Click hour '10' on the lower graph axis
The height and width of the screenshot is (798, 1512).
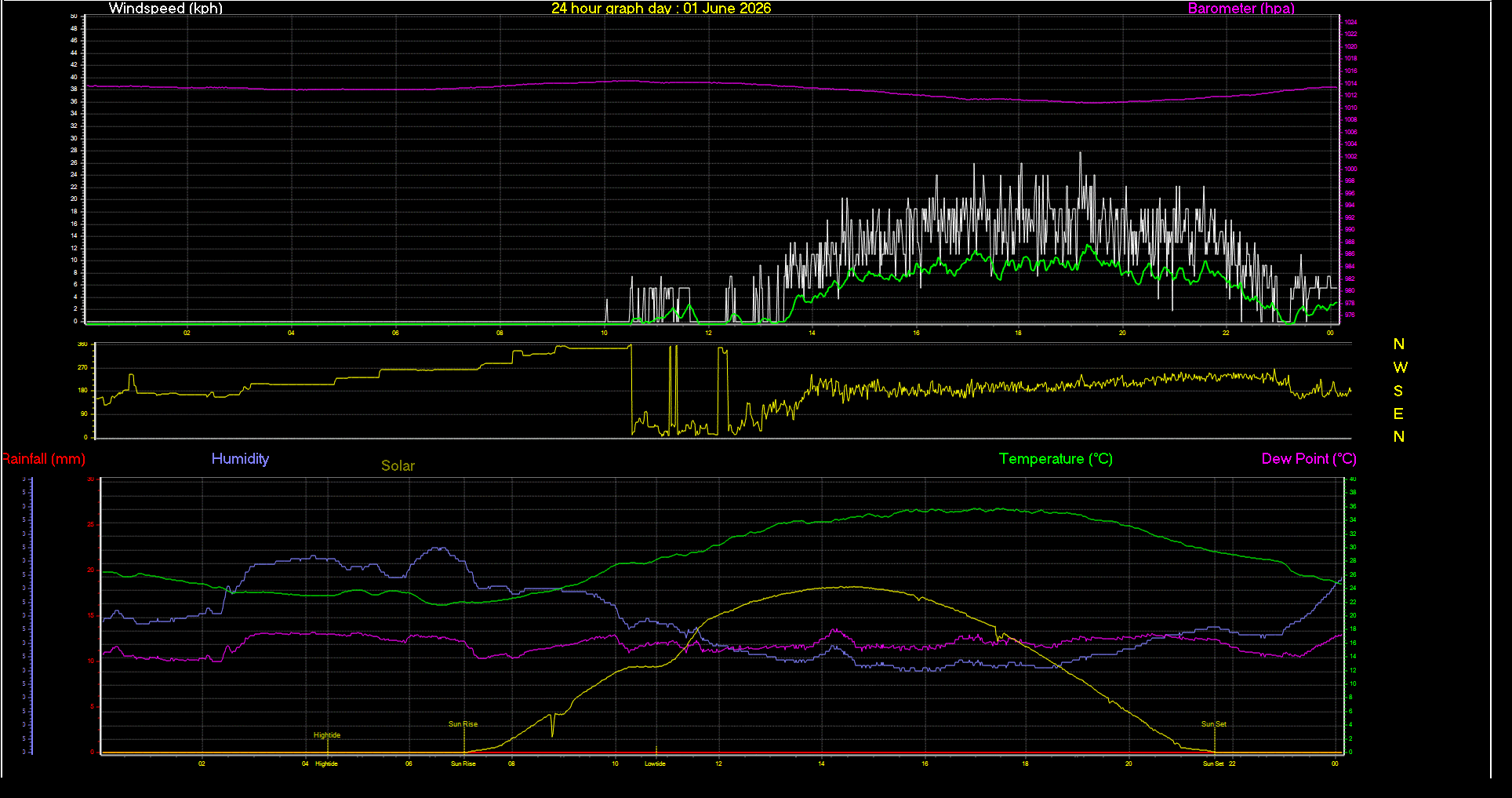point(615,763)
